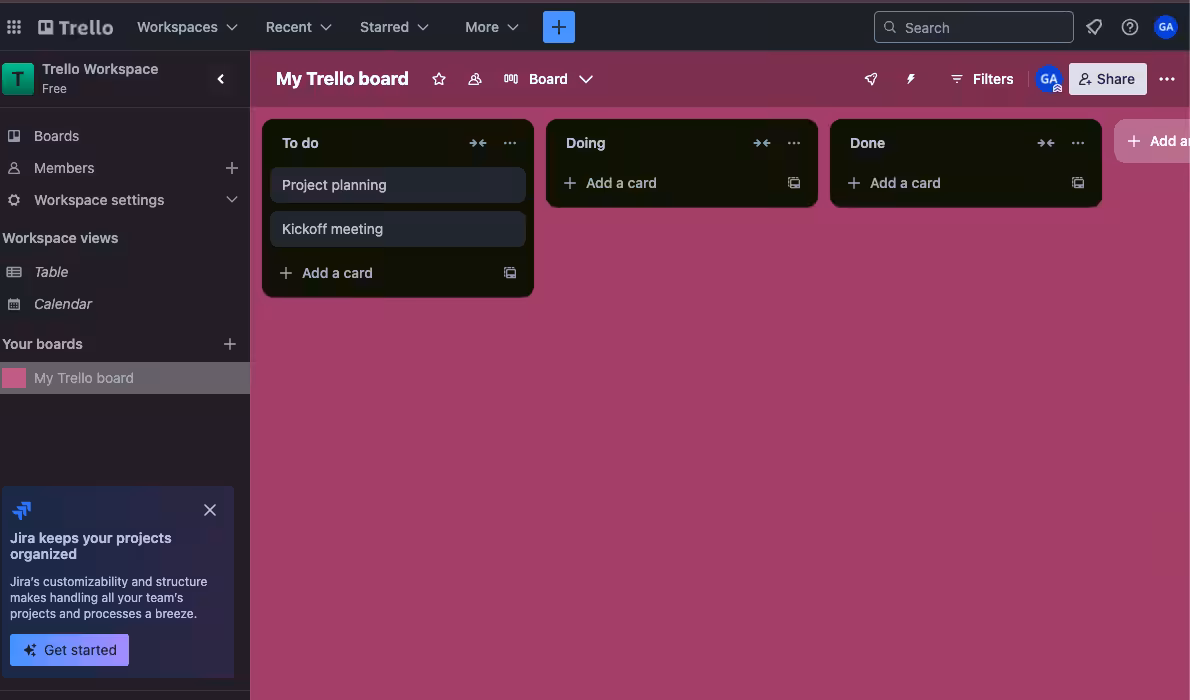
Task: Open the Board view switcher
Action: (548, 79)
